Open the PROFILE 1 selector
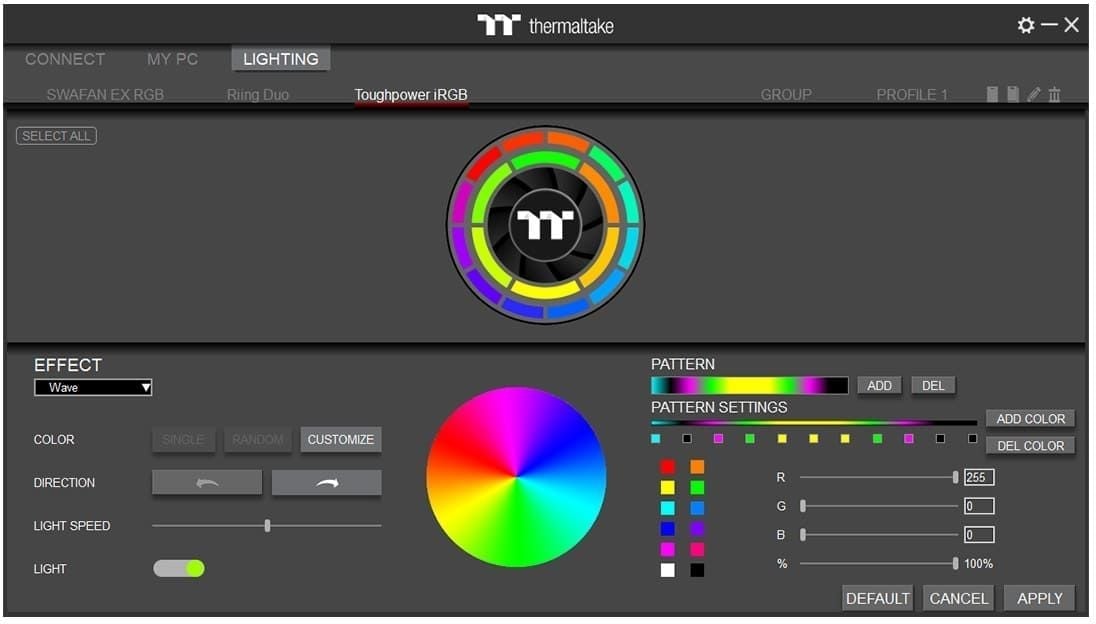 point(912,95)
